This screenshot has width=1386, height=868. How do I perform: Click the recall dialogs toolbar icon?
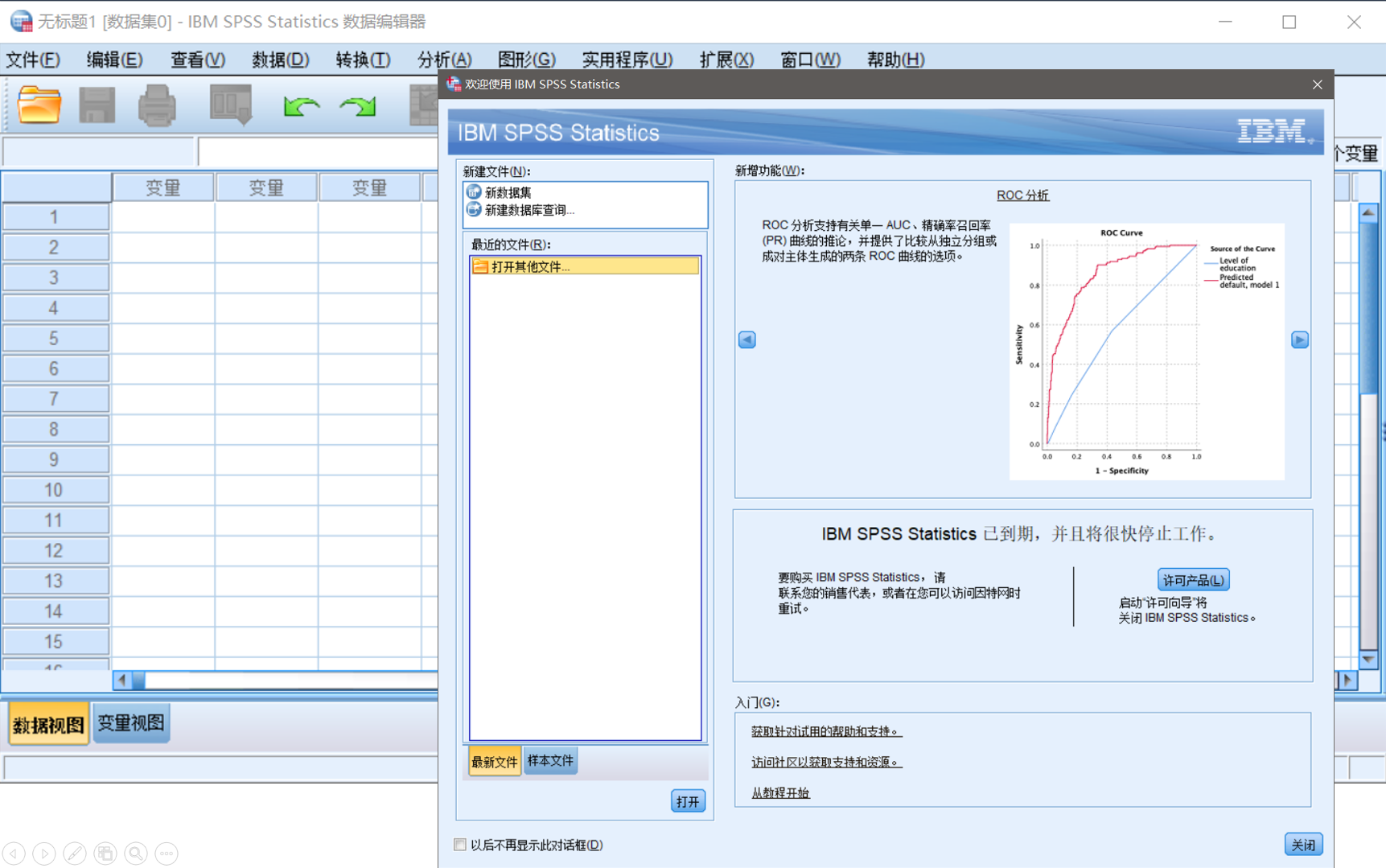pos(231,105)
